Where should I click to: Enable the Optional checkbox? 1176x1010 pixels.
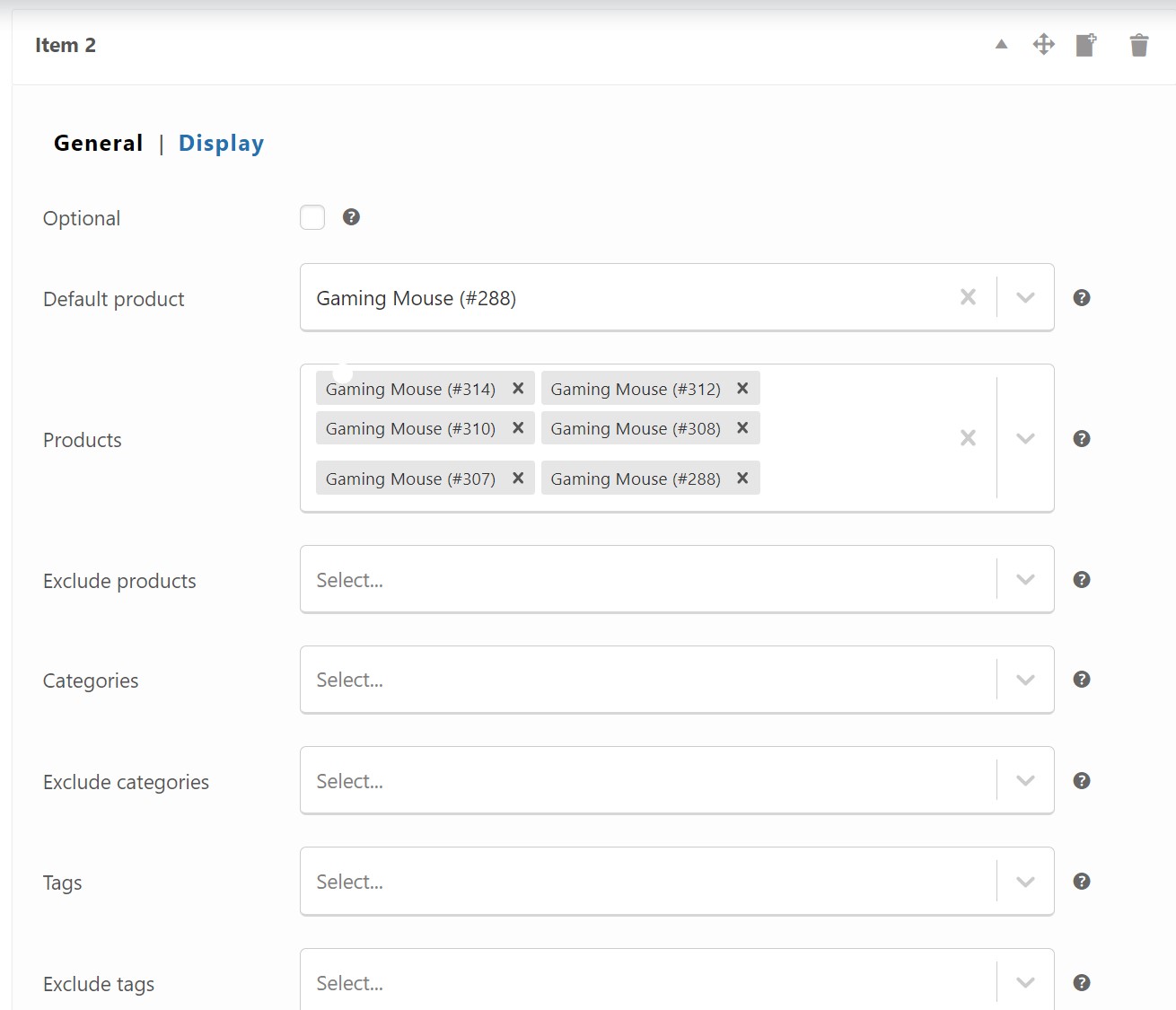[x=312, y=217]
